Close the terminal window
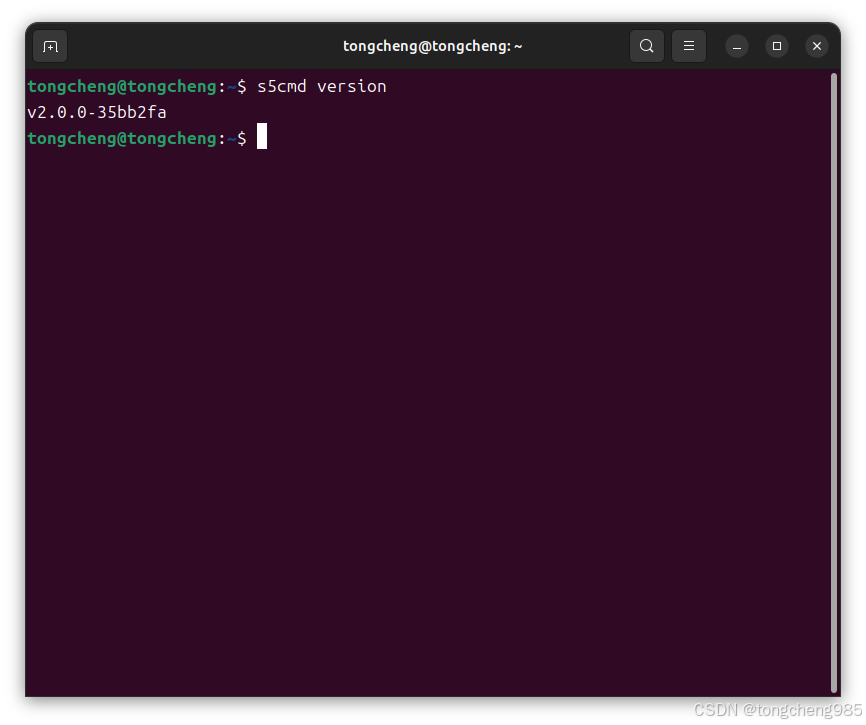This screenshot has width=866, height=725. 817,46
